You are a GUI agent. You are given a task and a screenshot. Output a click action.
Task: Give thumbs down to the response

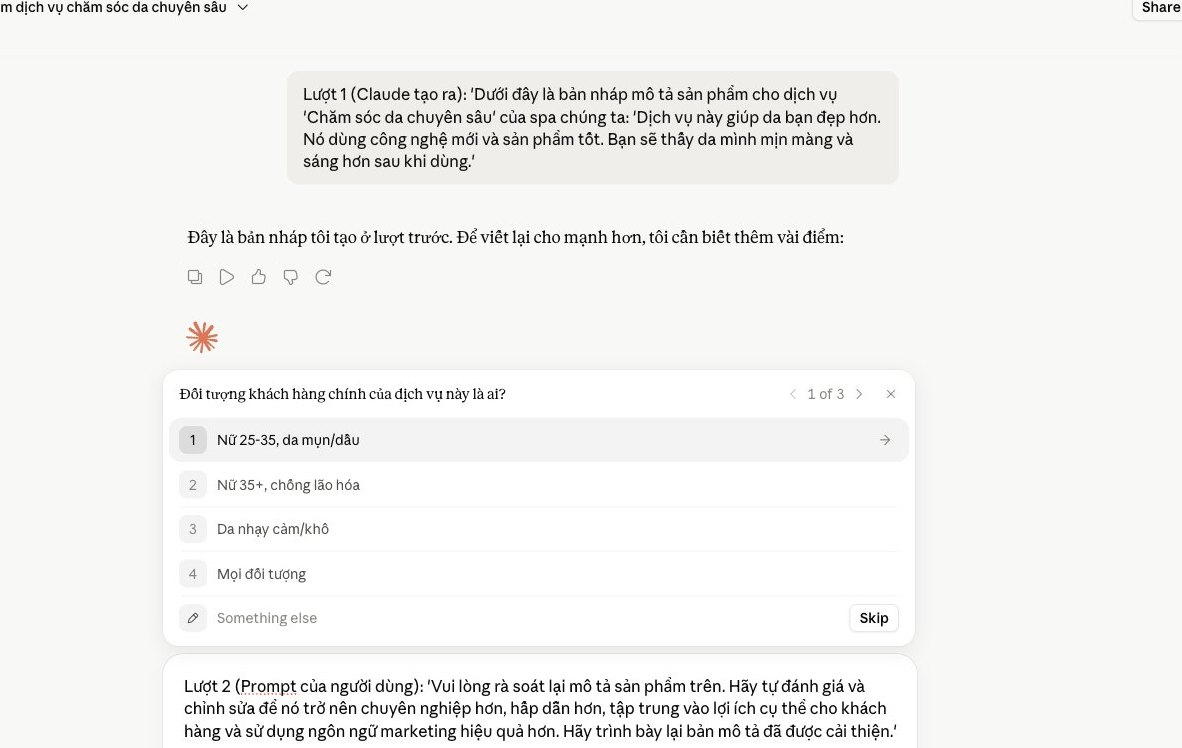(290, 277)
